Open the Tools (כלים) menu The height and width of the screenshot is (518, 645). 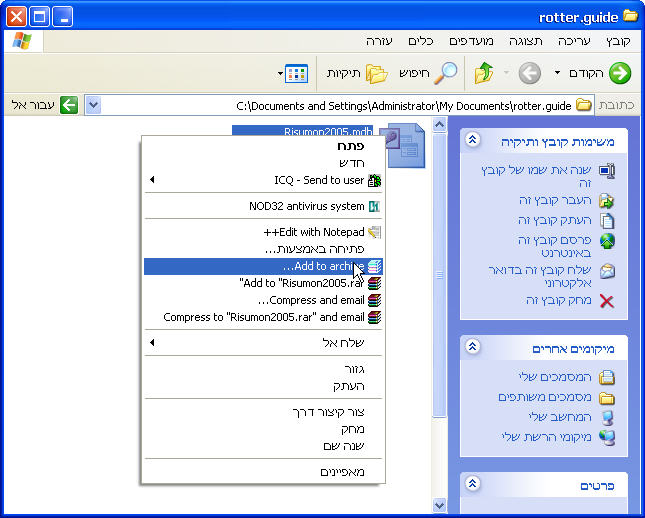click(x=420, y=41)
